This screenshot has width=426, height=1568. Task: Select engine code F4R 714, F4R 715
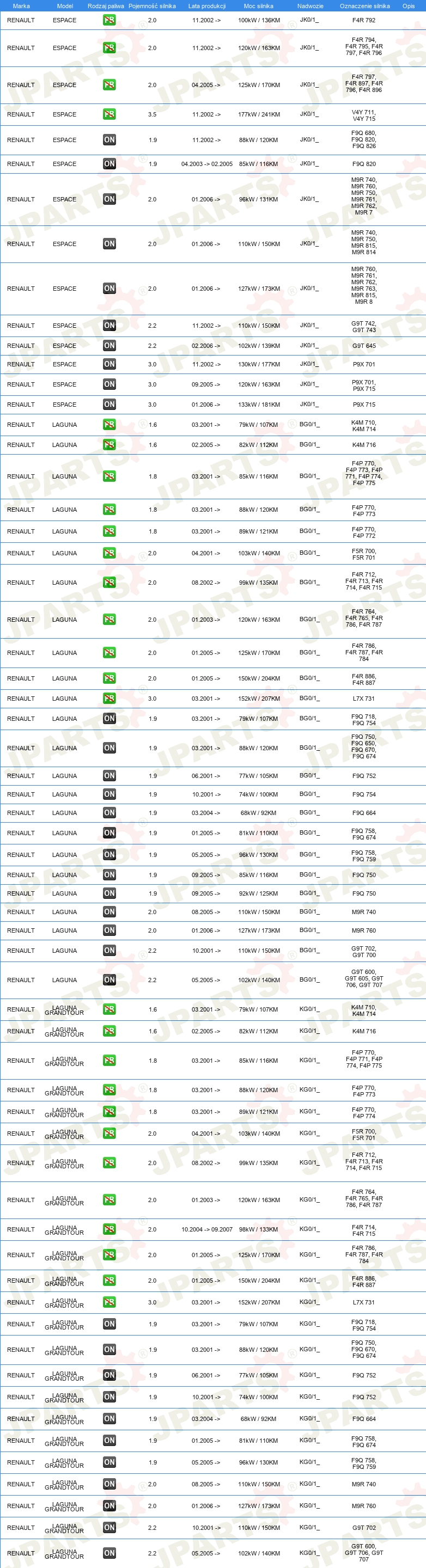click(x=364, y=1231)
